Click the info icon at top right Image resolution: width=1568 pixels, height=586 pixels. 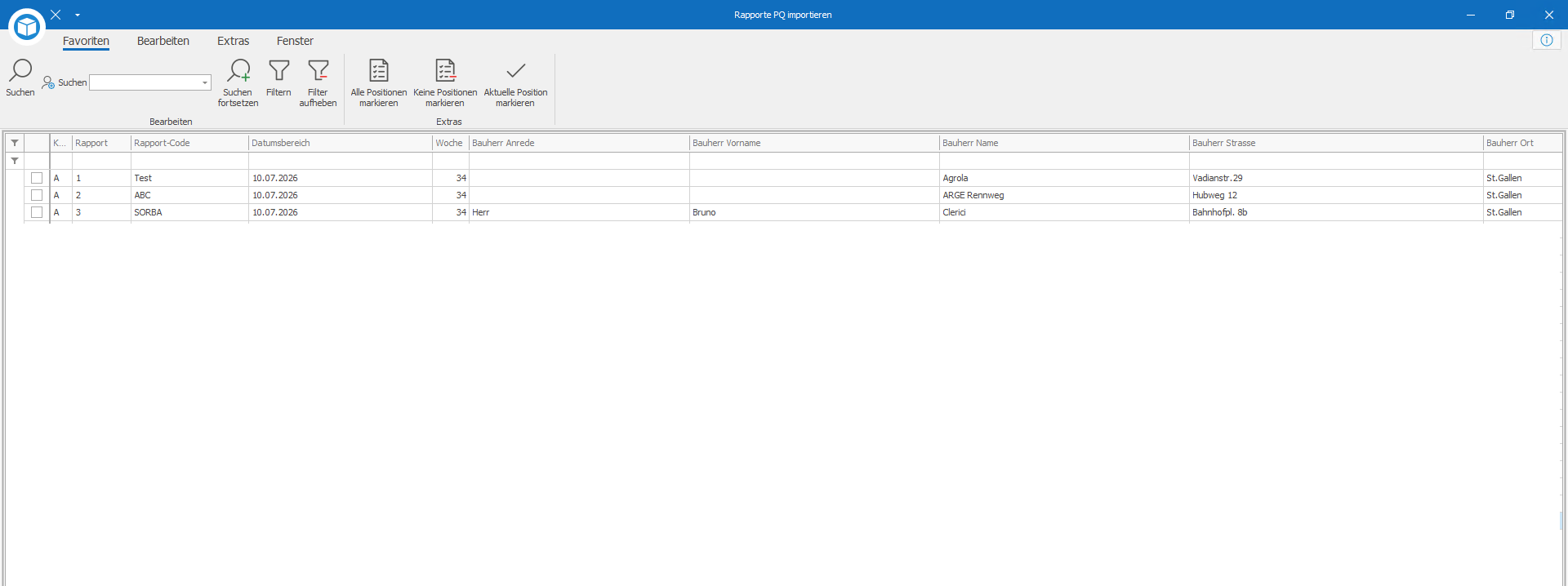click(x=1547, y=40)
